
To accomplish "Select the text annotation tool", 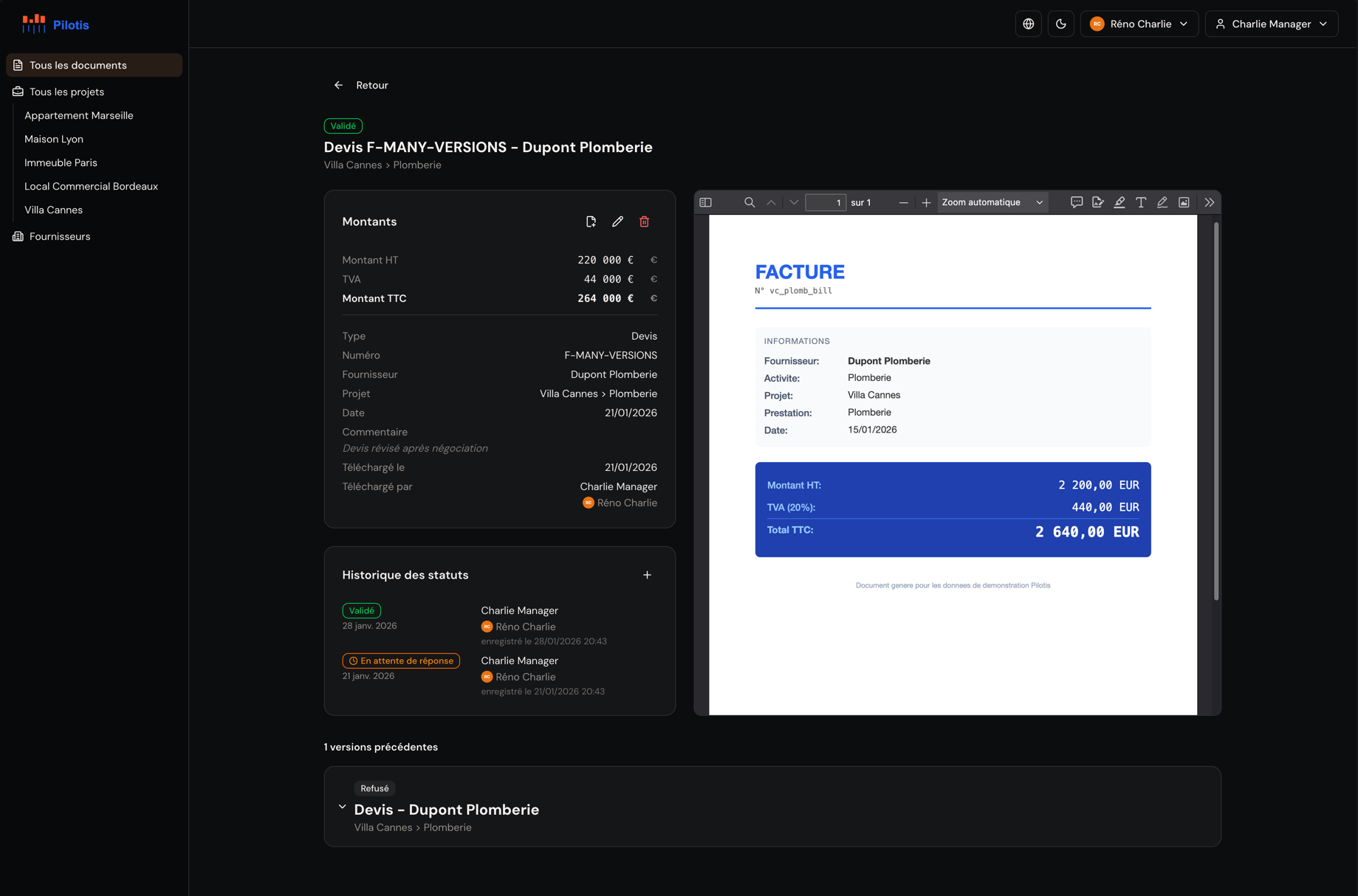I will point(1140,201).
